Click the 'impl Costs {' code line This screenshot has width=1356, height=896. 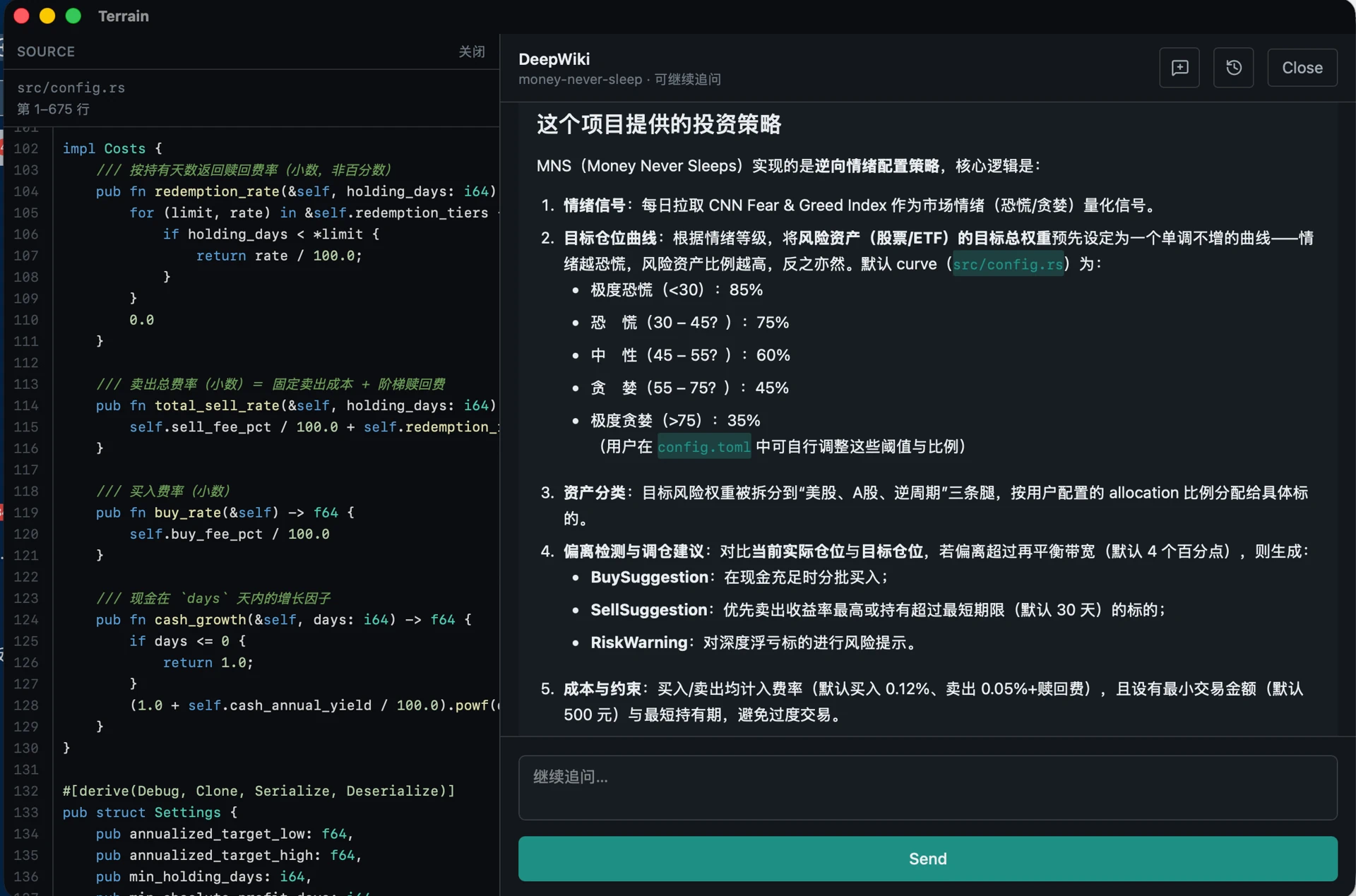pos(112,148)
